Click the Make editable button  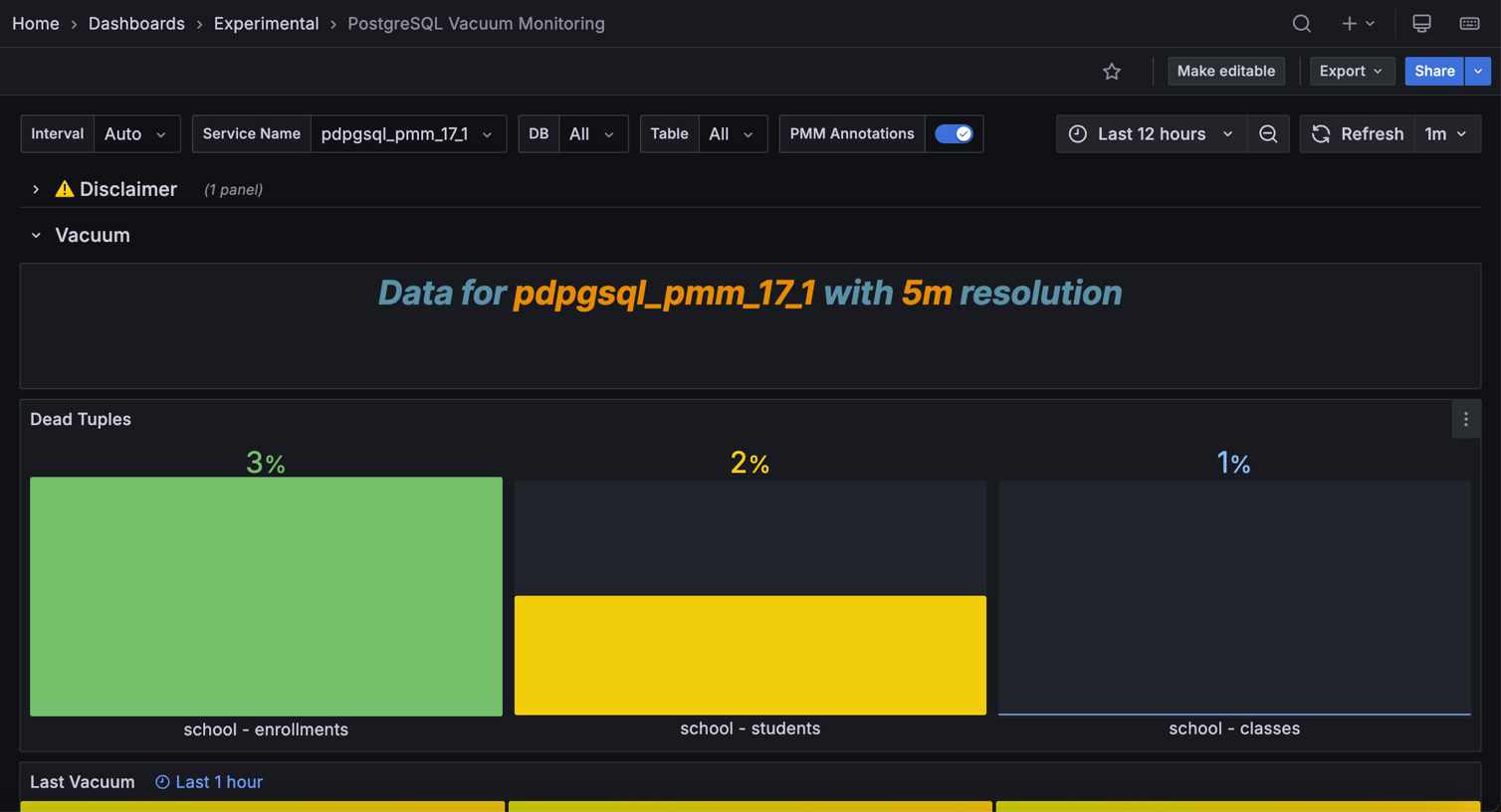click(1225, 71)
